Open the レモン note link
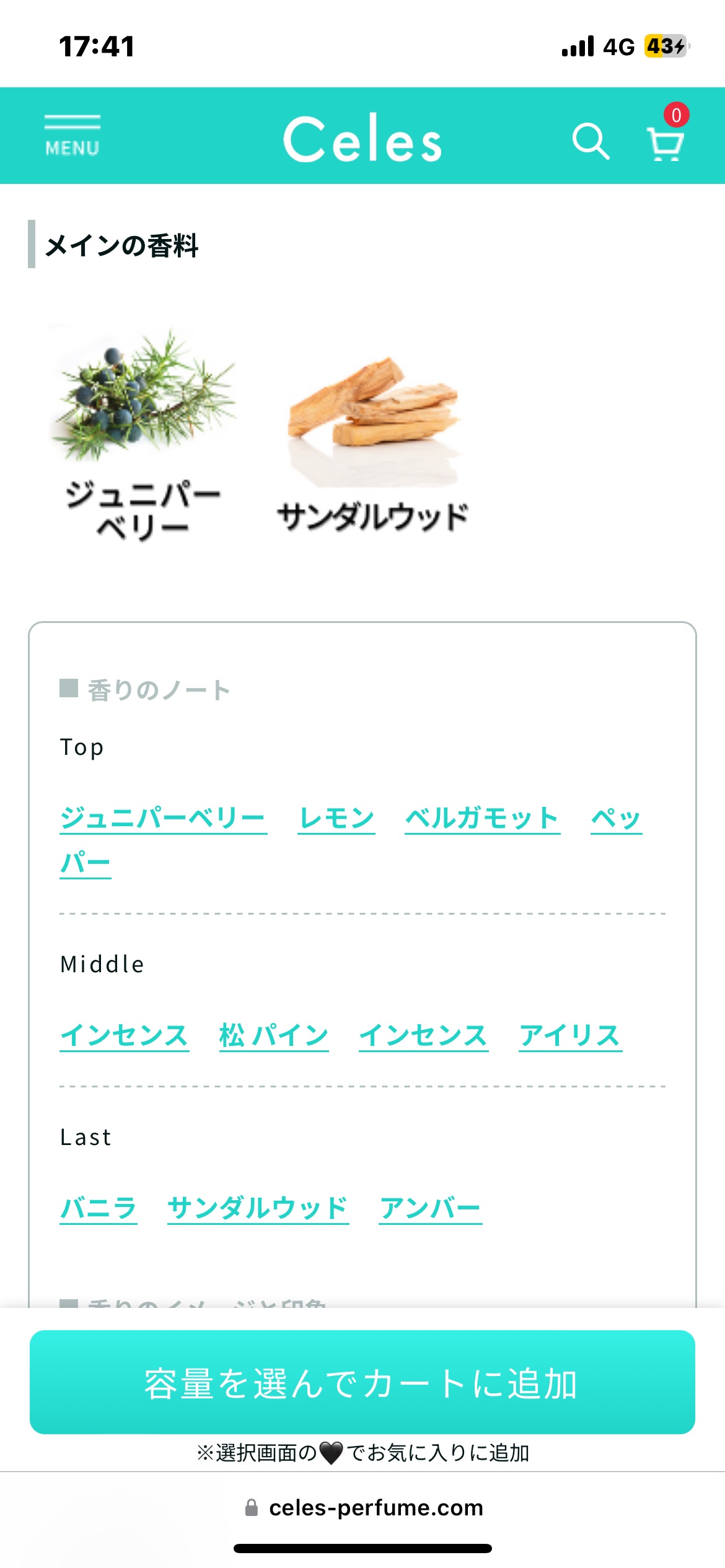This screenshot has height=1568, width=725. click(336, 818)
